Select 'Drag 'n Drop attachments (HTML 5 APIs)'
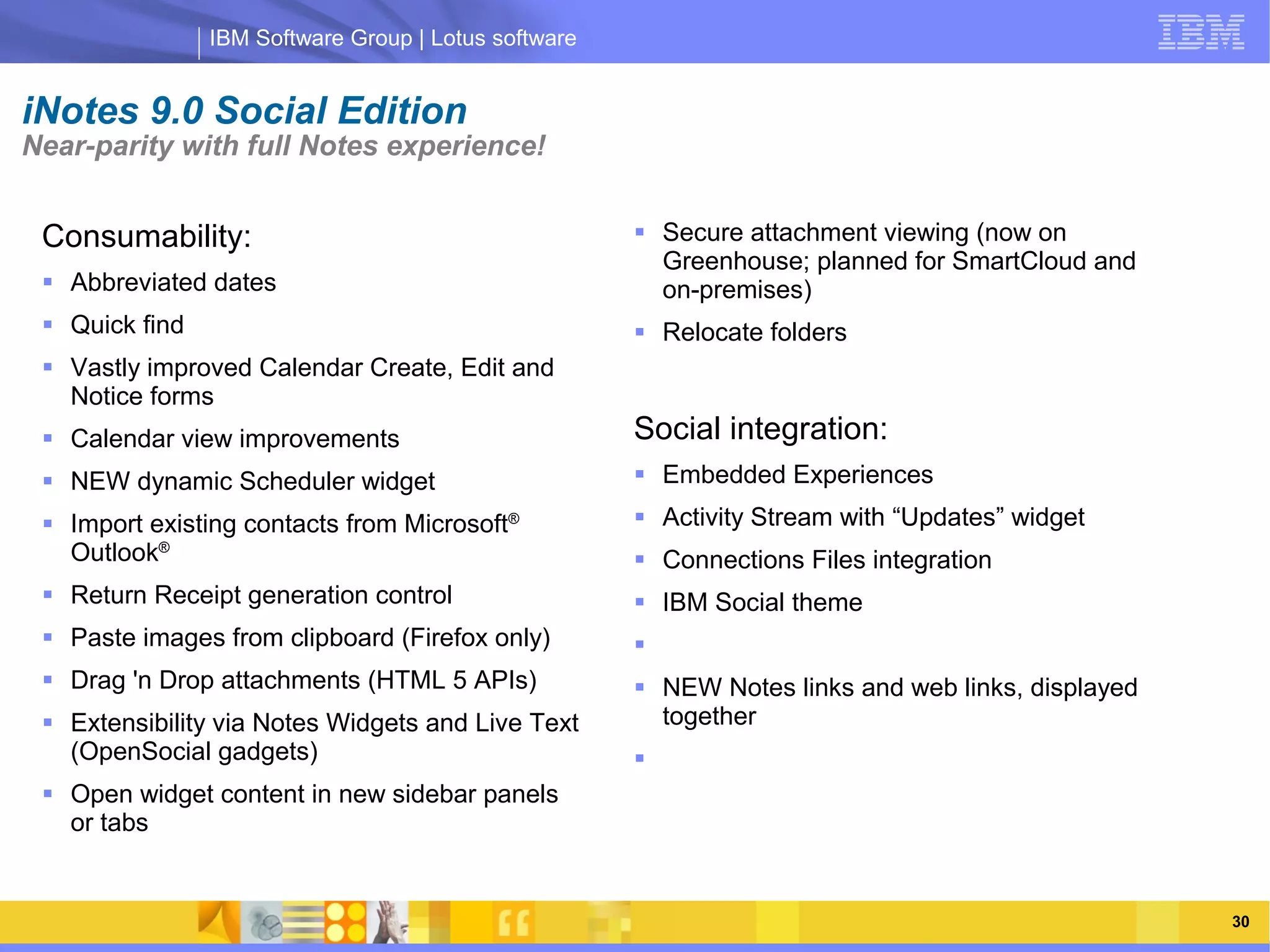Screen dimensions: 1270x952 pos(304,680)
